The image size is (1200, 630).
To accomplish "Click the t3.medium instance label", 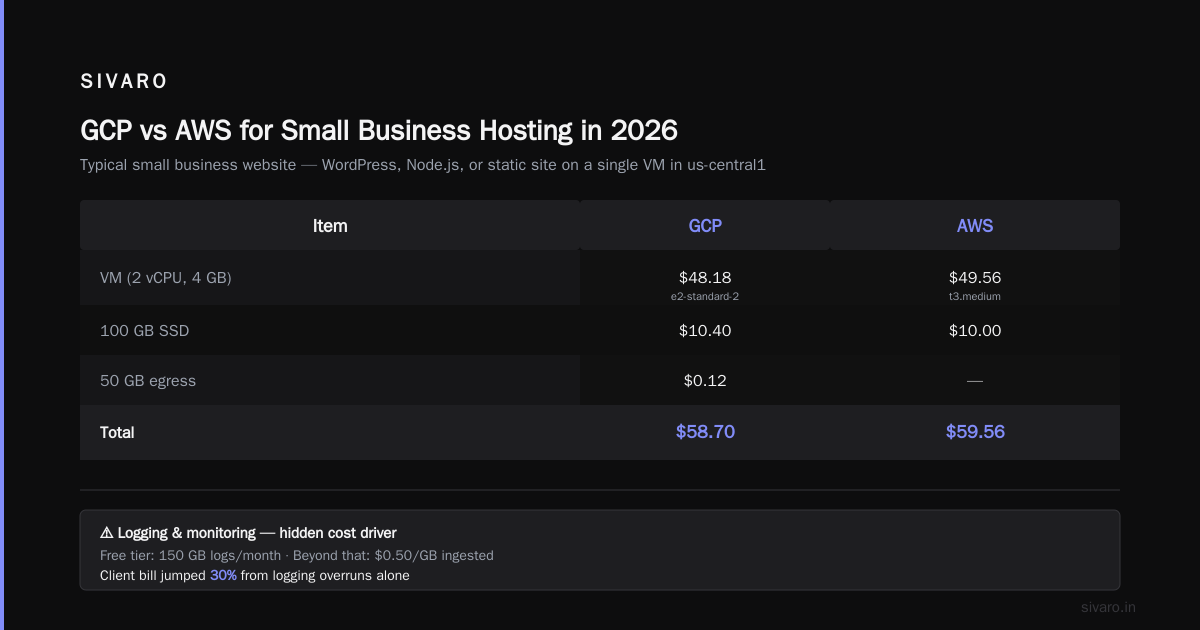I will (975, 296).
